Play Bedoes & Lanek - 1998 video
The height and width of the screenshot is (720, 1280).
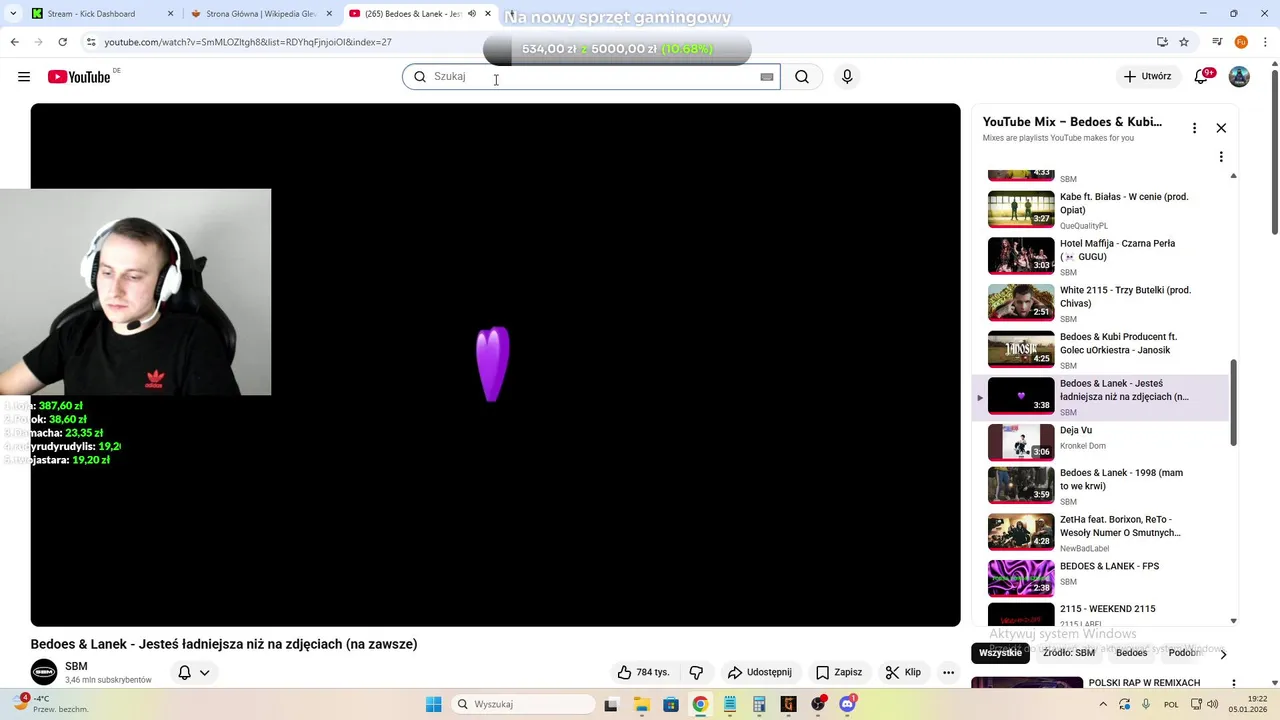point(1100,486)
